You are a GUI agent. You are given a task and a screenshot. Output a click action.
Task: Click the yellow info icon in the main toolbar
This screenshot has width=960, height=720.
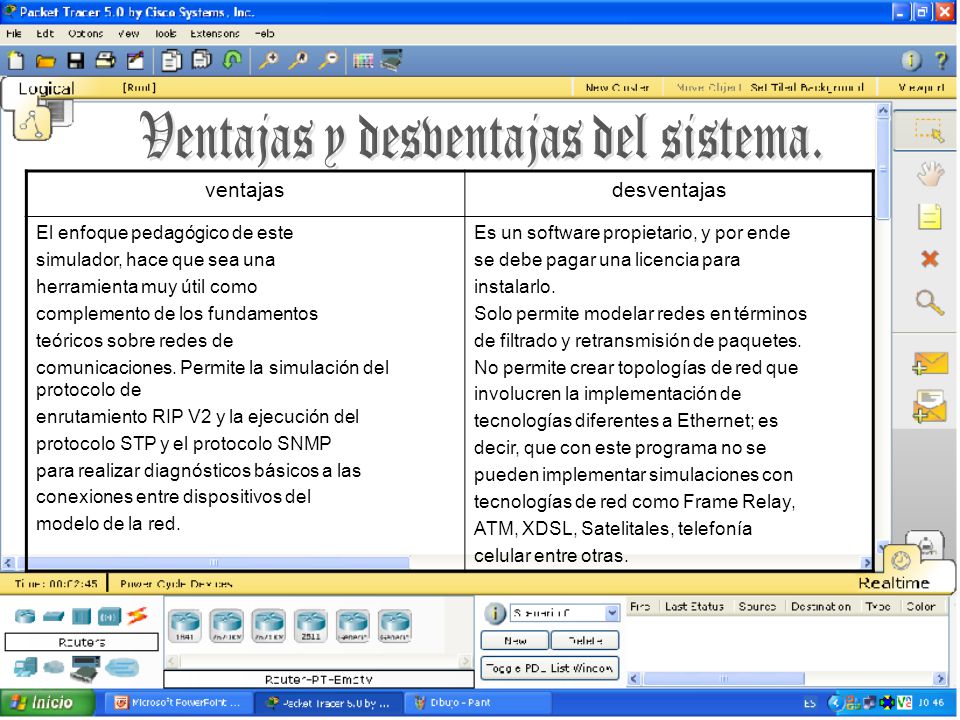(911, 60)
